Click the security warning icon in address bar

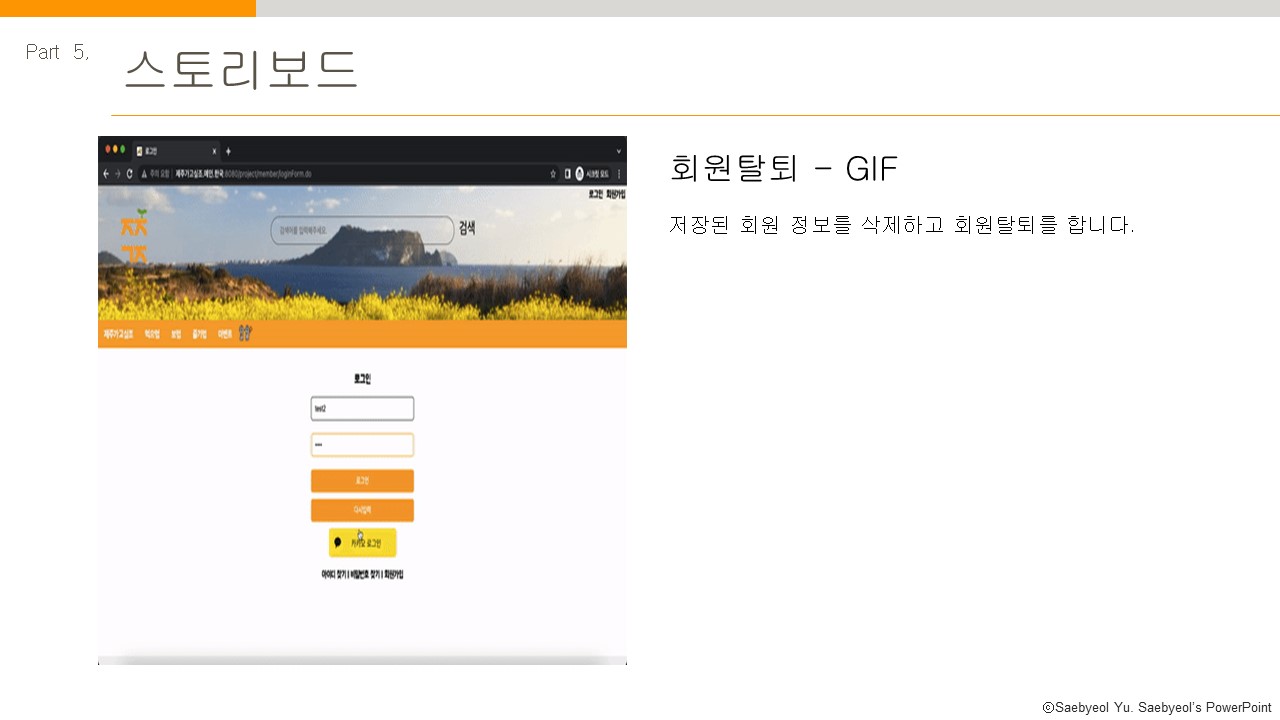[145, 174]
